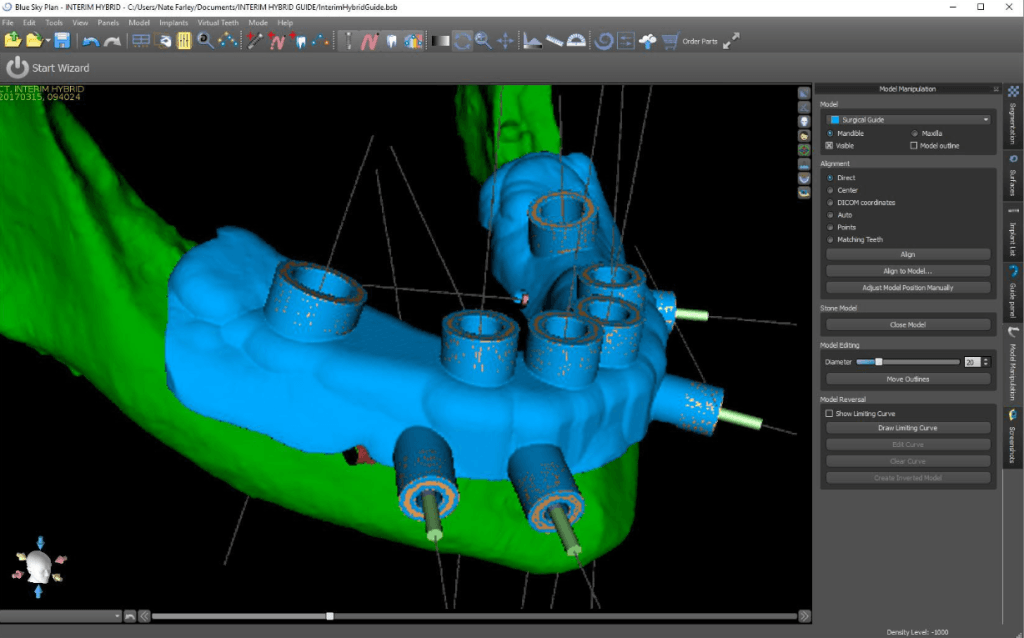Click the cloud upload icon
This screenshot has width=1024, height=638.
pyautogui.click(x=647, y=41)
